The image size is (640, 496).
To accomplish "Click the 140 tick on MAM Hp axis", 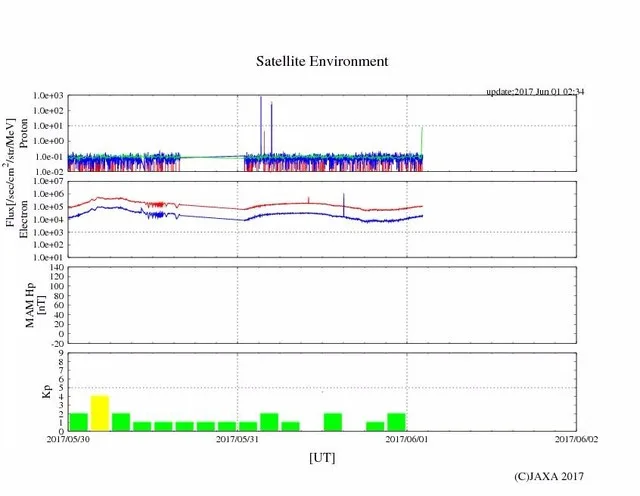I will 56,268.
